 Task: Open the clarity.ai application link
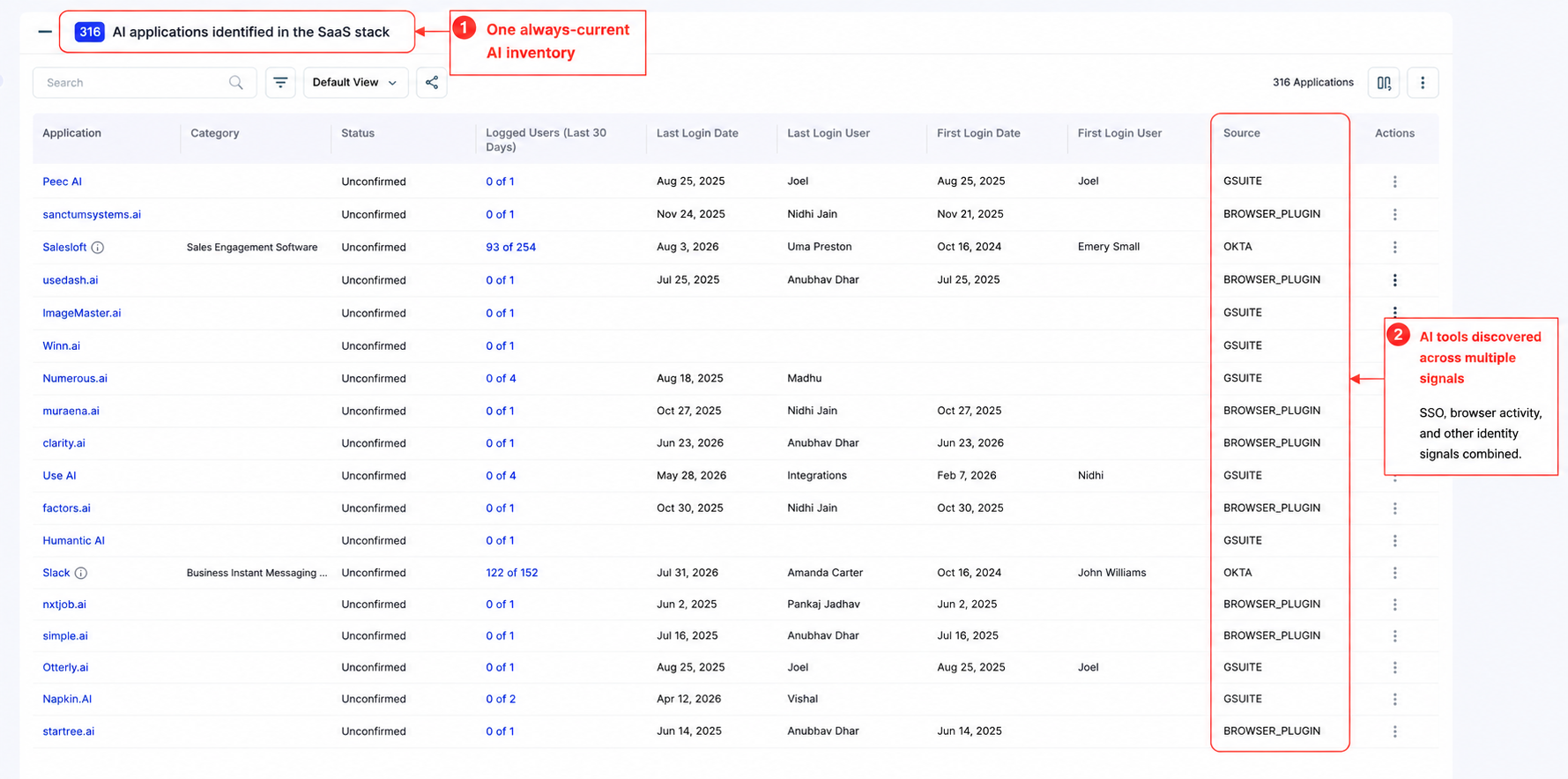[64, 443]
